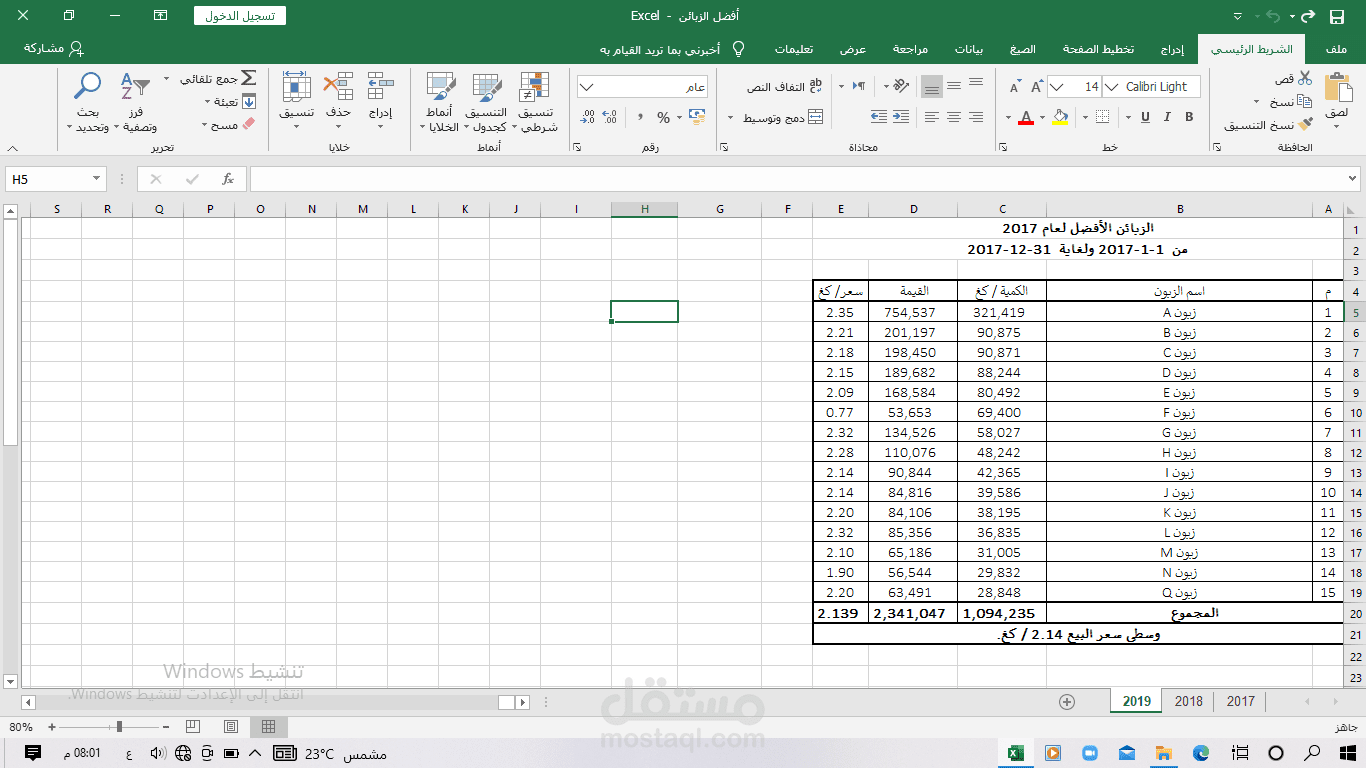This screenshot has width=1366, height=768.
Task: Click the formula bar input field
Action: pos(804,179)
